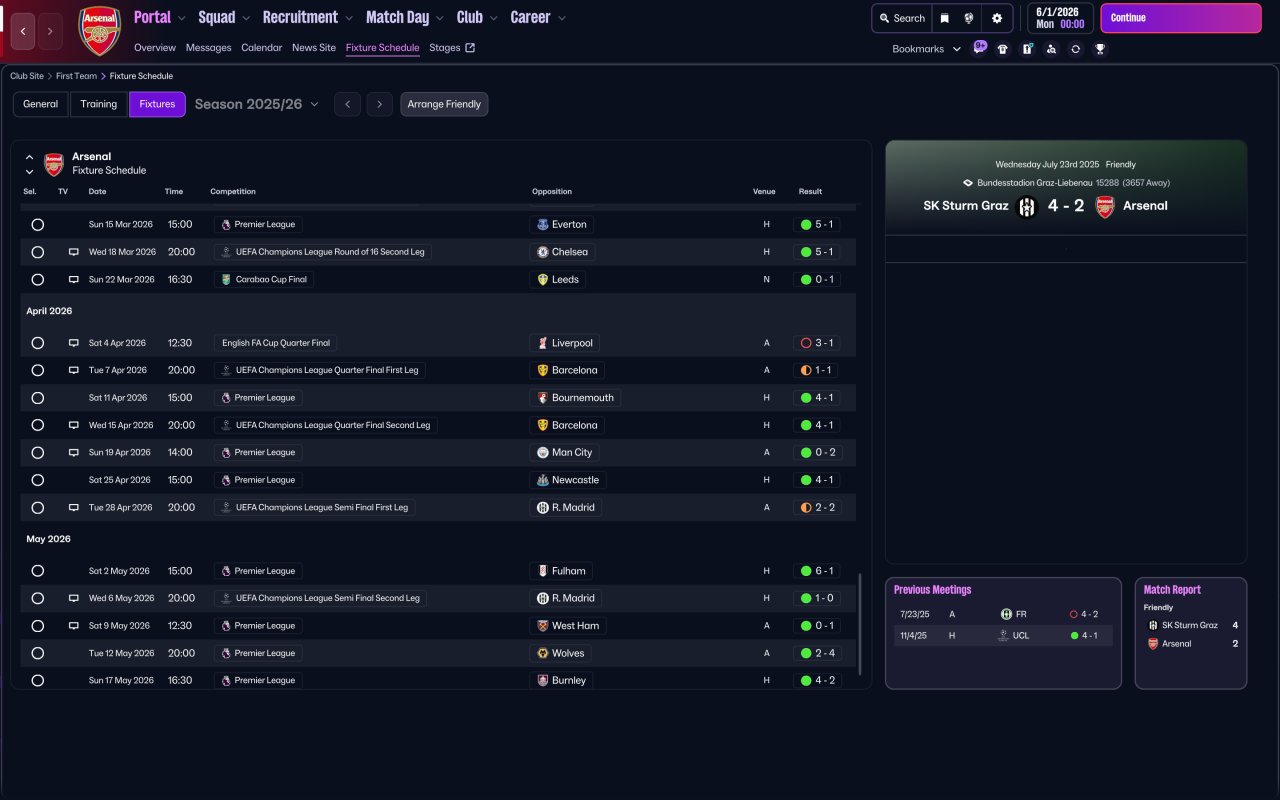Click the Continue button
Image resolution: width=1280 pixels, height=800 pixels.
[x=1181, y=18]
